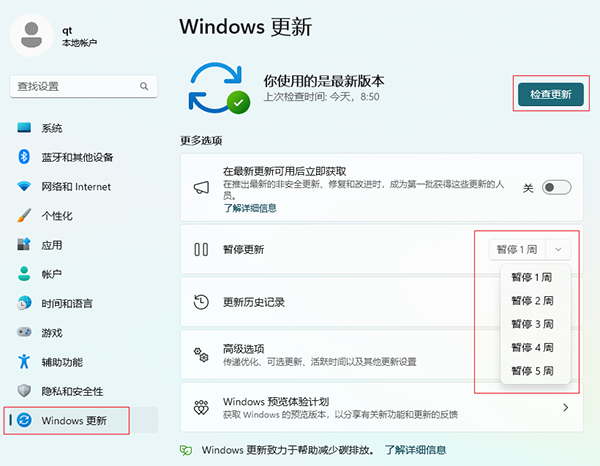The height and width of the screenshot is (466, 600).
Task: Choose 暂停 4 周 from the dropdown list
Action: [535, 347]
